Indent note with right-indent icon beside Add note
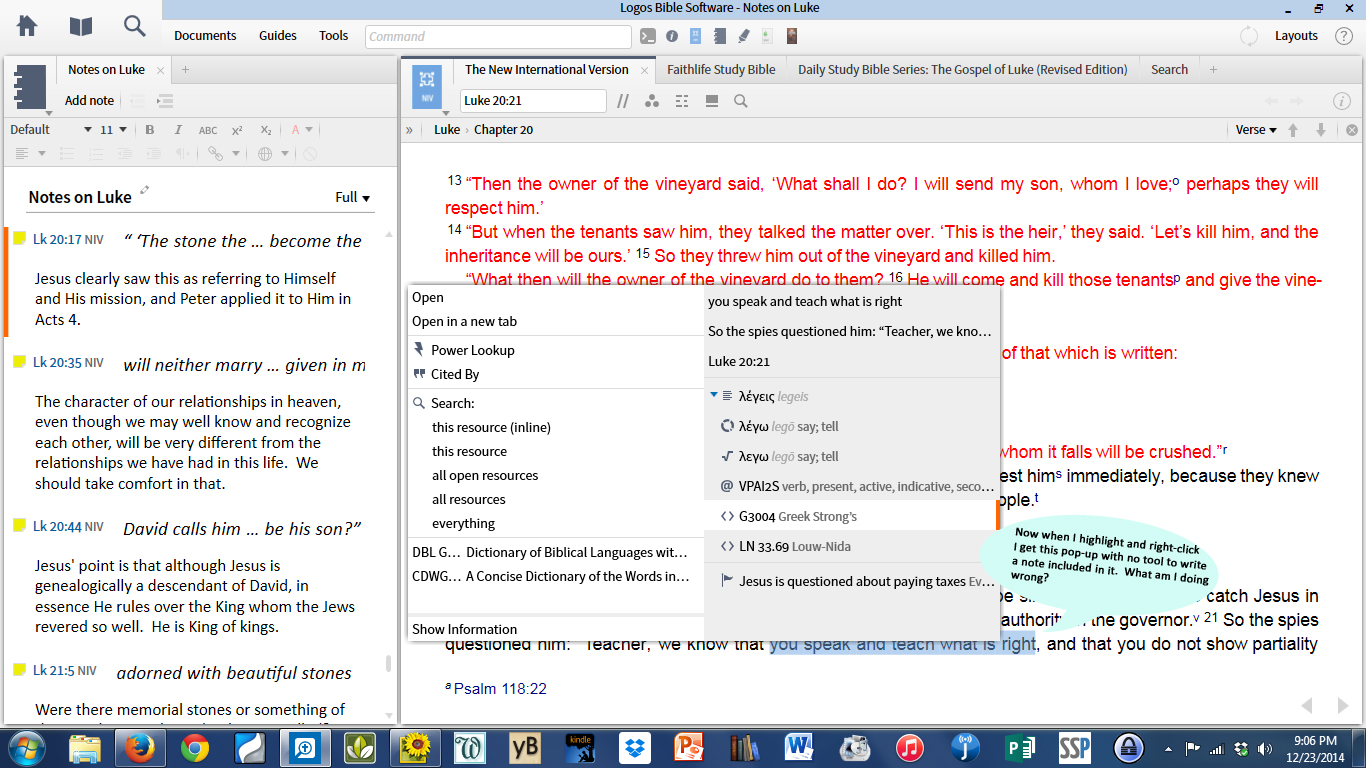This screenshot has width=1366, height=768. 166,101
